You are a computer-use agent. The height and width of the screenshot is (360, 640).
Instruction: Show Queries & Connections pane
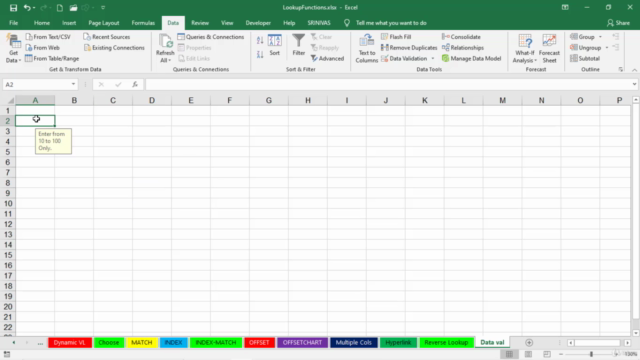tap(211, 37)
